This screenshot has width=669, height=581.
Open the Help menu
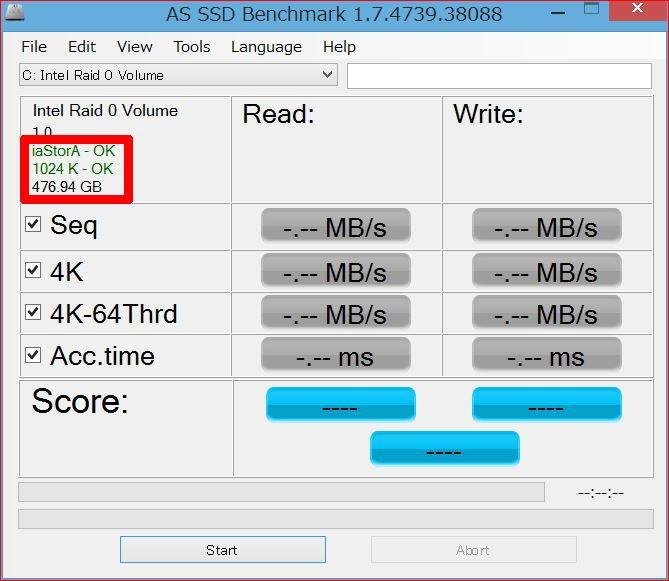point(339,46)
